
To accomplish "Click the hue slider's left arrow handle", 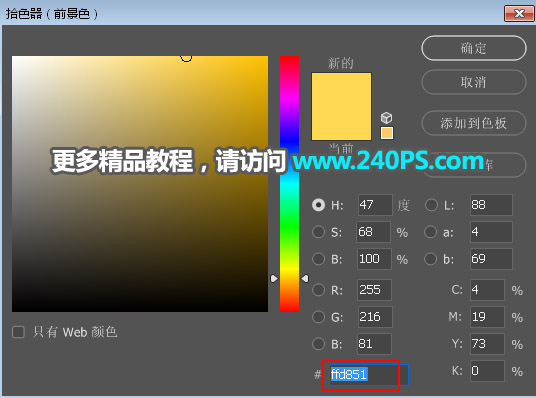I will tap(274, 279).
